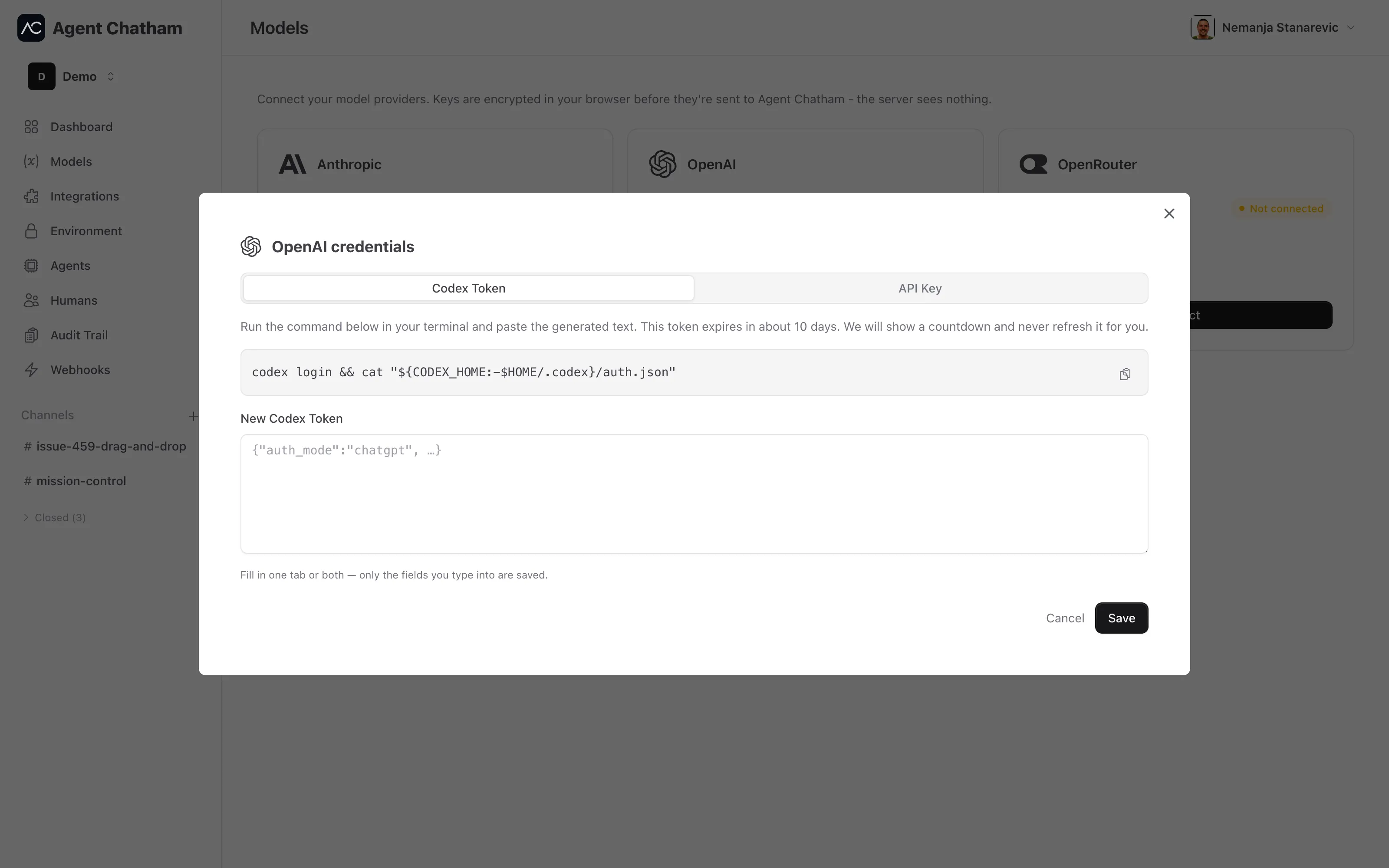The image size is (1389, 868).
Task: Click the Integrations puzzle icon
Action: coord(31,196)
